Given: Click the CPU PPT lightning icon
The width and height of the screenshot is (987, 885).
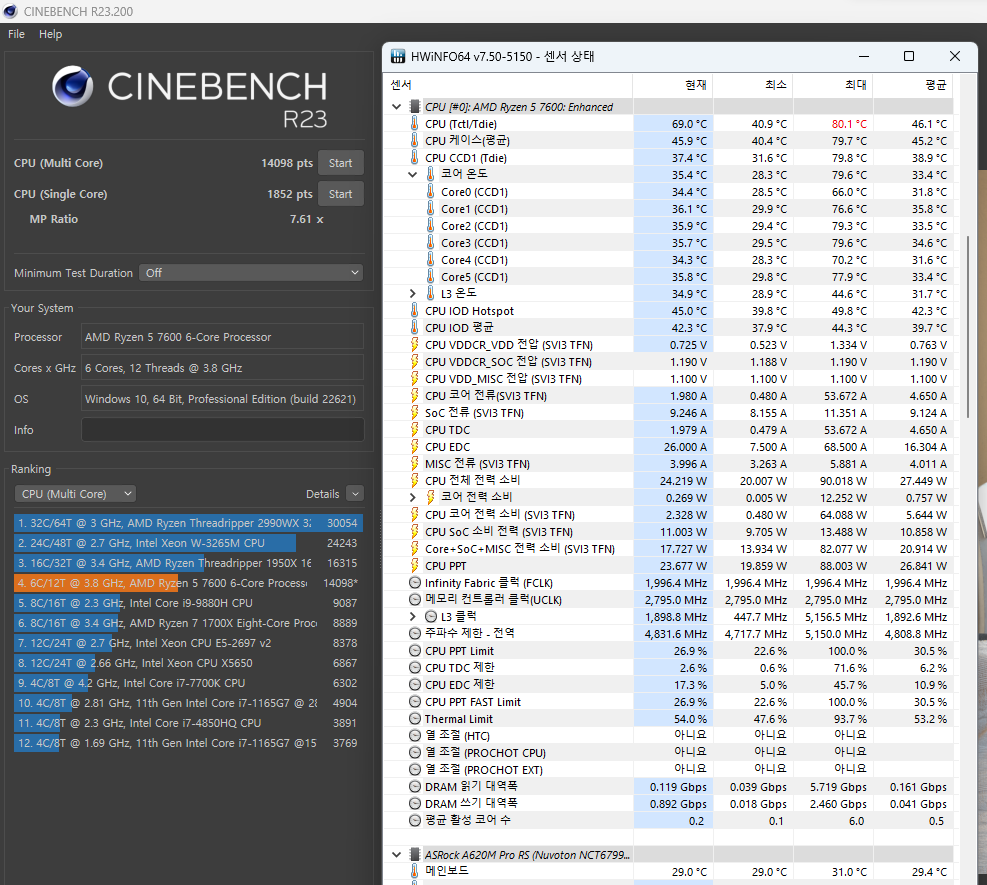Looking at the screenshot, I should (x=414, y=565).
